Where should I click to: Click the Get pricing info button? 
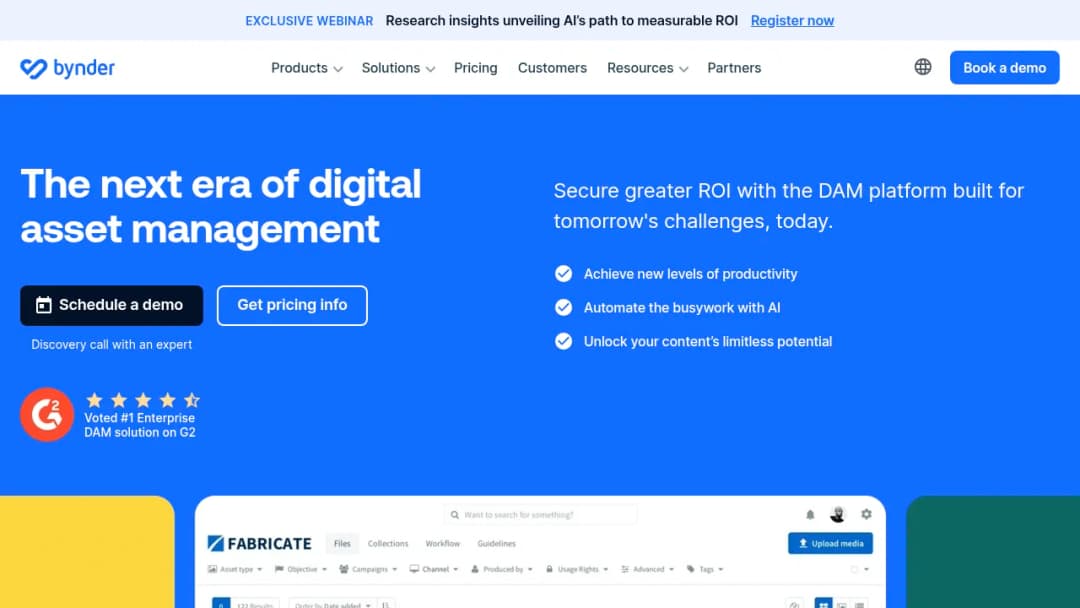coord(292,305)
